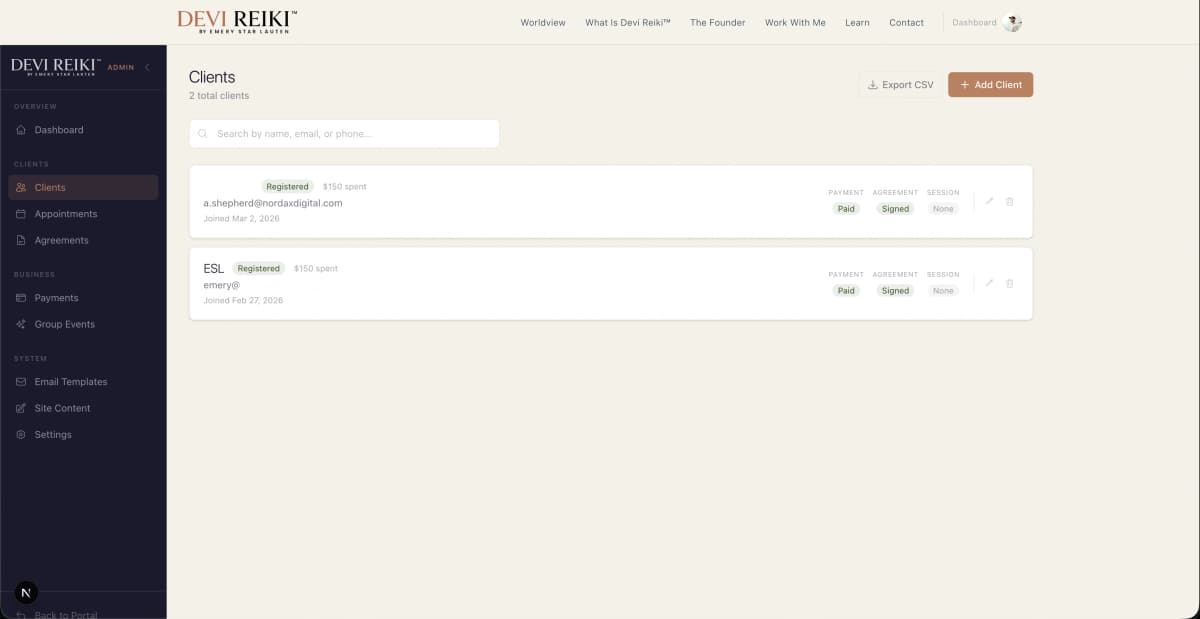Open the Worldview navigation item
Screen dimensions: 1200x619
pos(543,22)
